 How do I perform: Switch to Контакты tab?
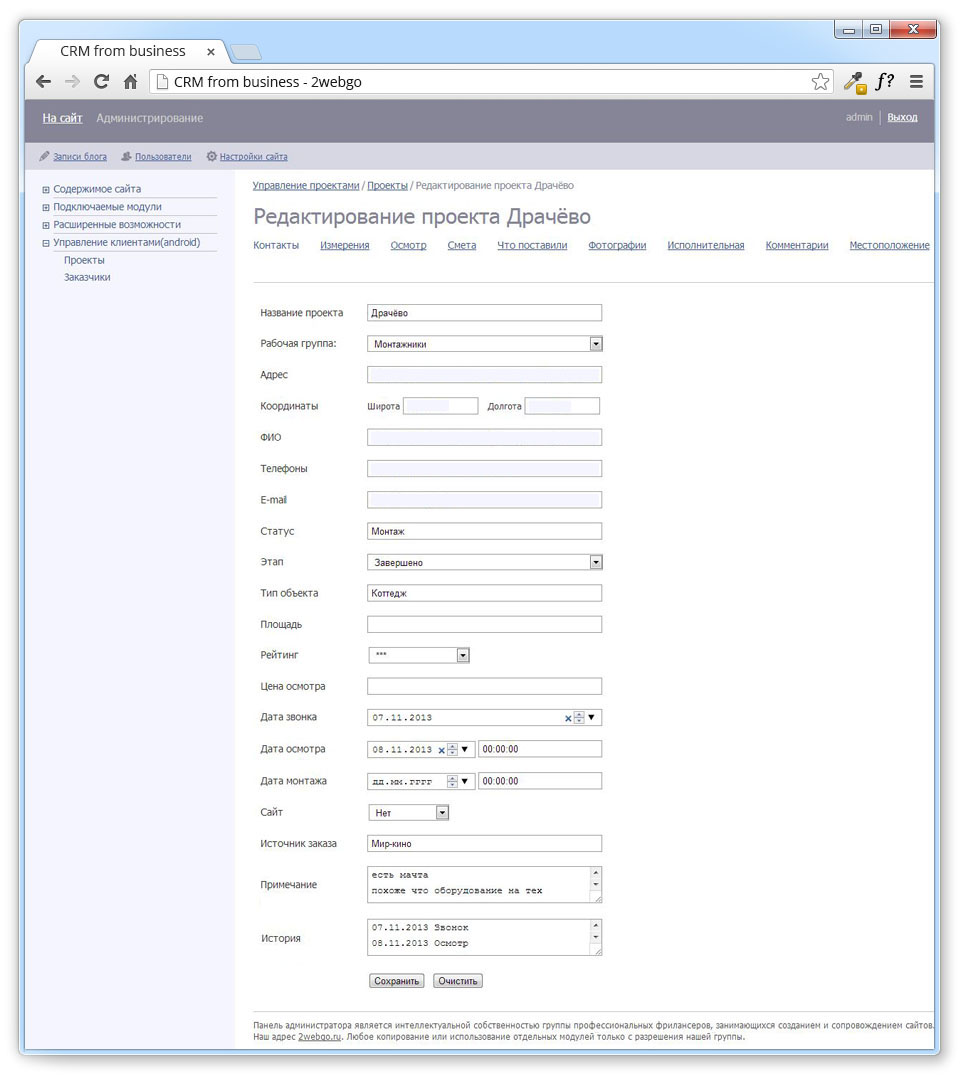coord(276,246)
